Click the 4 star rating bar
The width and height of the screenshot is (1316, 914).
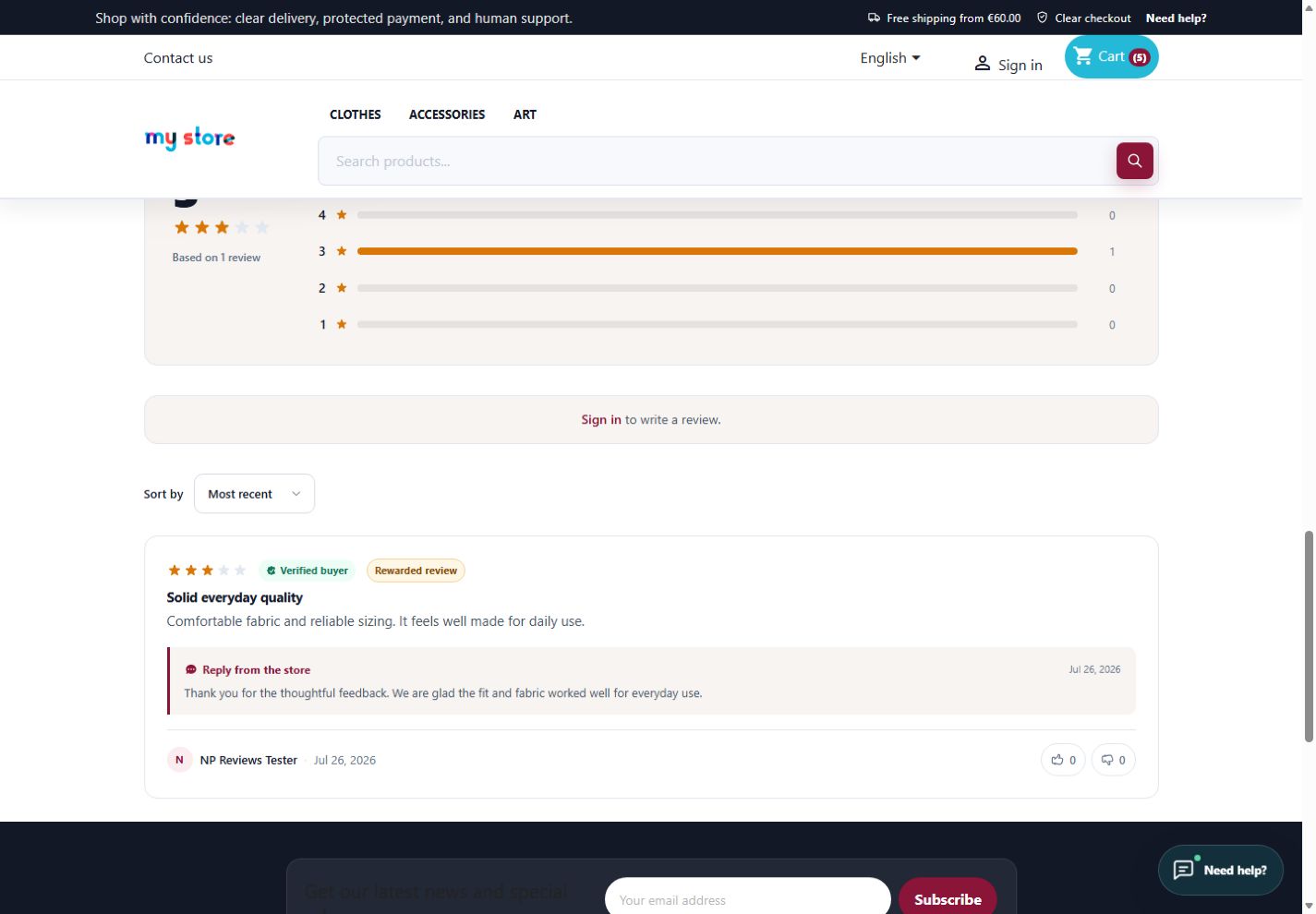[x=718, y=215]
